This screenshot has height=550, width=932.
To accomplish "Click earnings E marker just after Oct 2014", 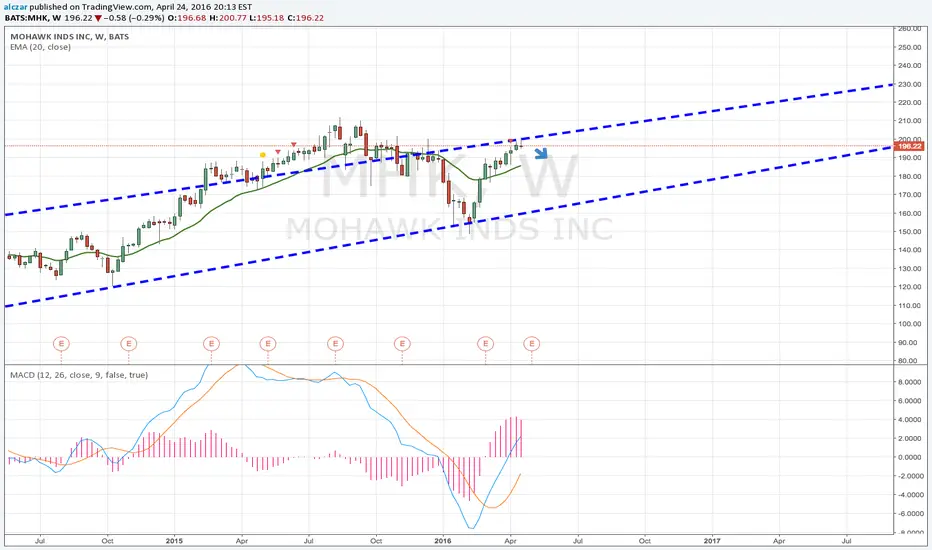I will click(128, 344).
